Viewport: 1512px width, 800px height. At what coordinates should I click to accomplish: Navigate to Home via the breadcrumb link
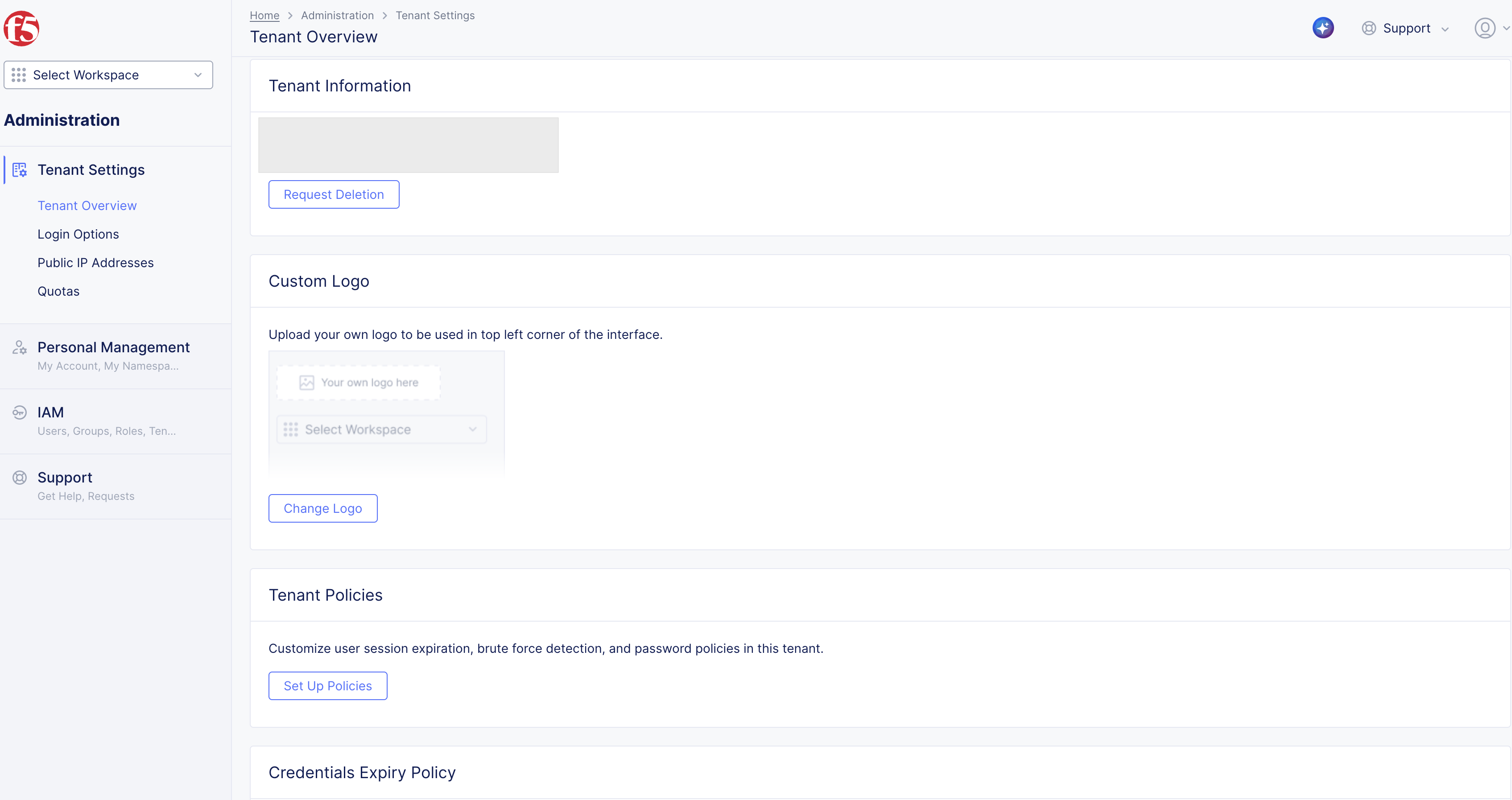(x=264, y=15)
